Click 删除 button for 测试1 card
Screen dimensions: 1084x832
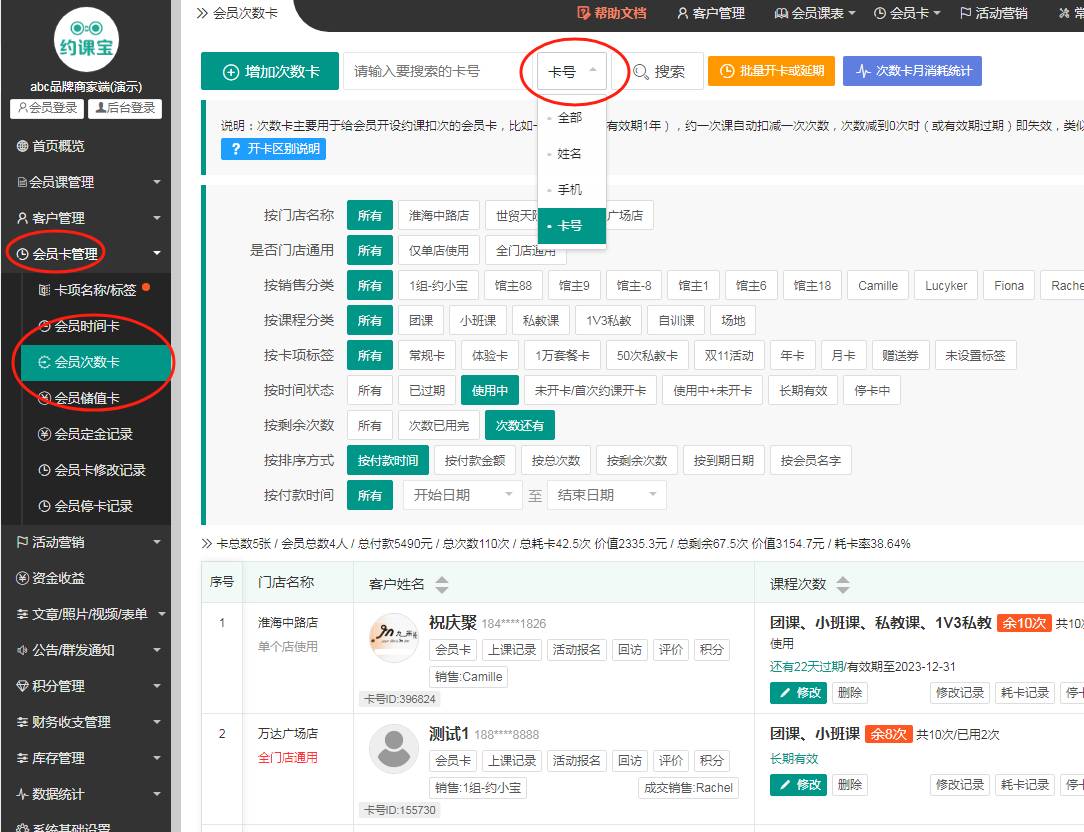[850, 784]
